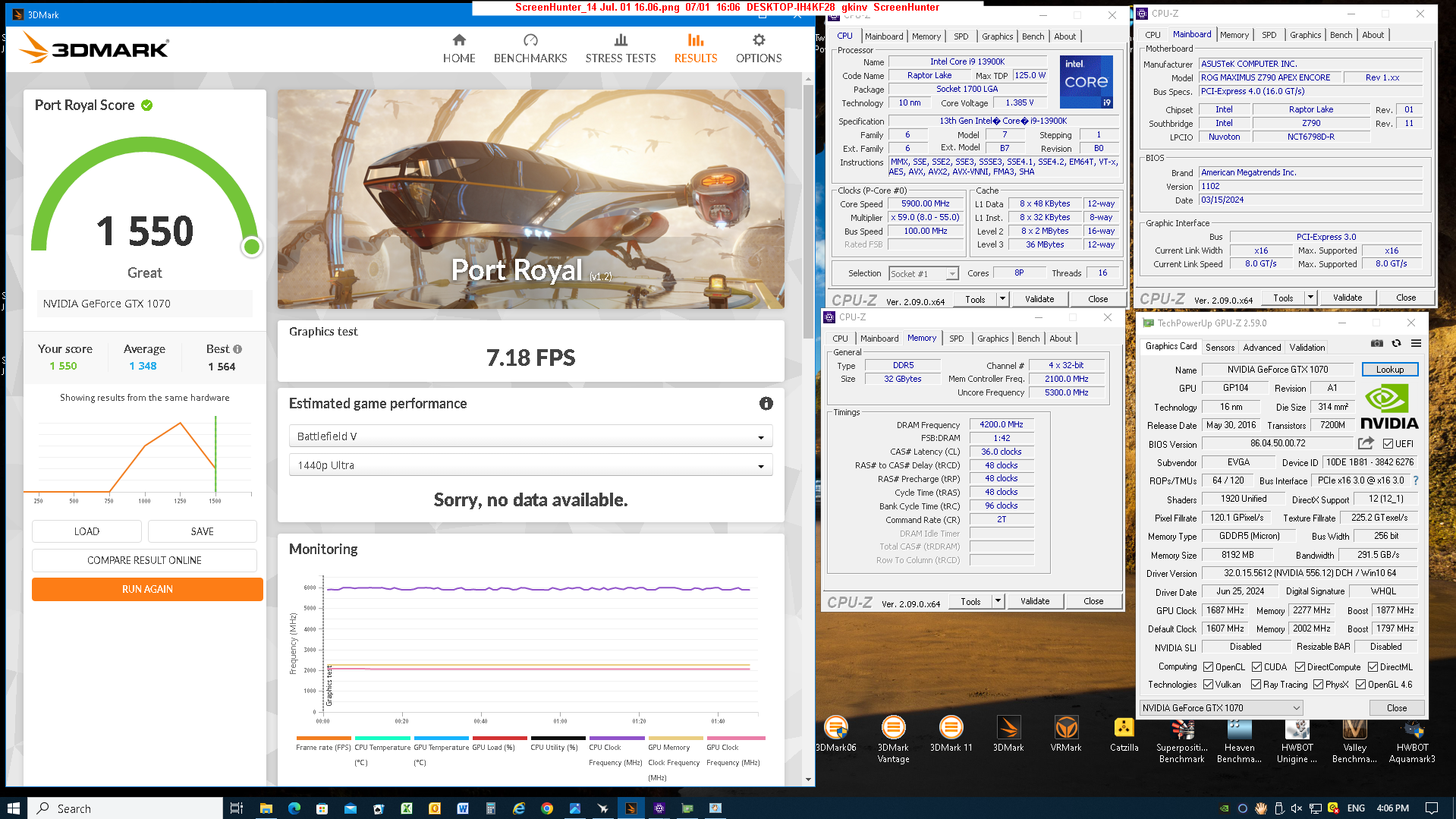The width and height of the screenshot is (1456, 819).
Task: Open the Bench tab in CPU-Z Mainboard window
Action: point(1341,35)
